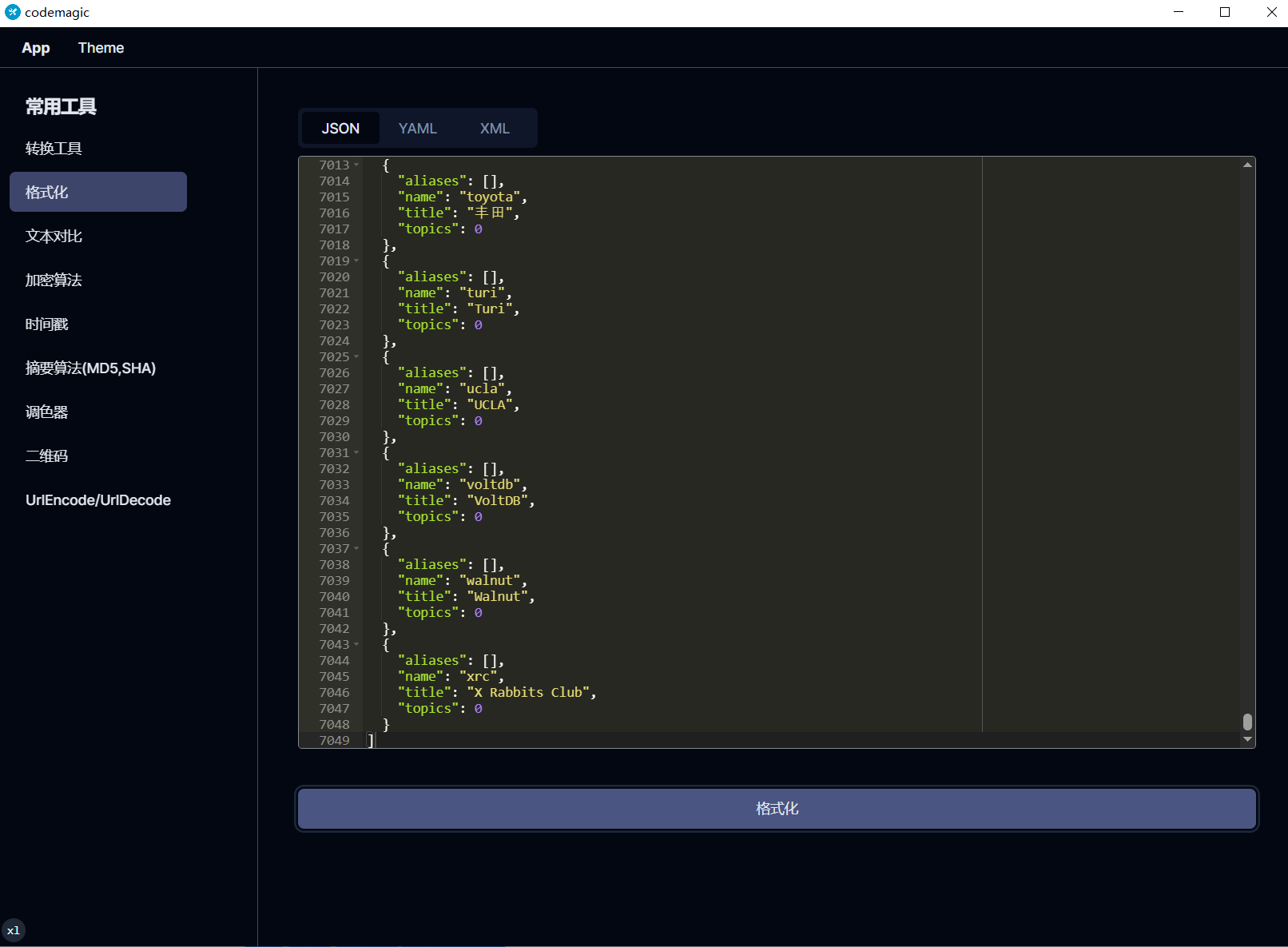Screen dimensions: 1288x947
Task: Click the "walnut" name value
Action: coord(490,581)
